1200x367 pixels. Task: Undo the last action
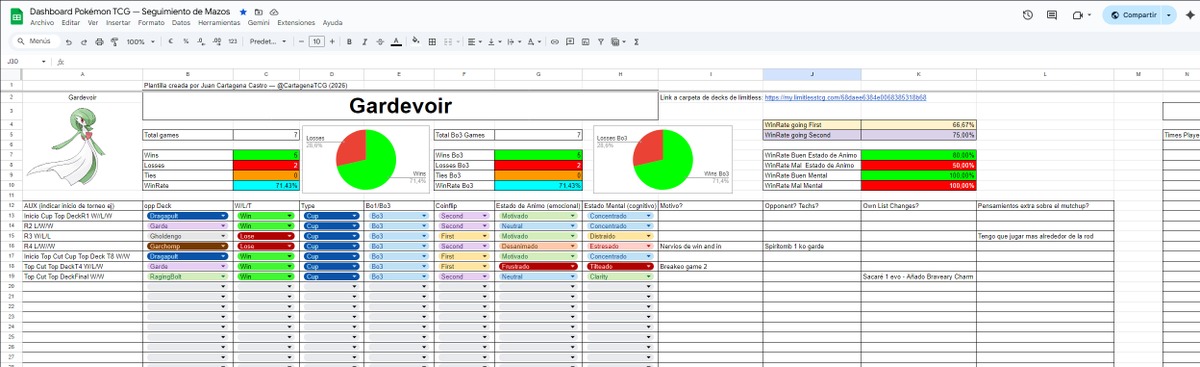pos(68,42)
